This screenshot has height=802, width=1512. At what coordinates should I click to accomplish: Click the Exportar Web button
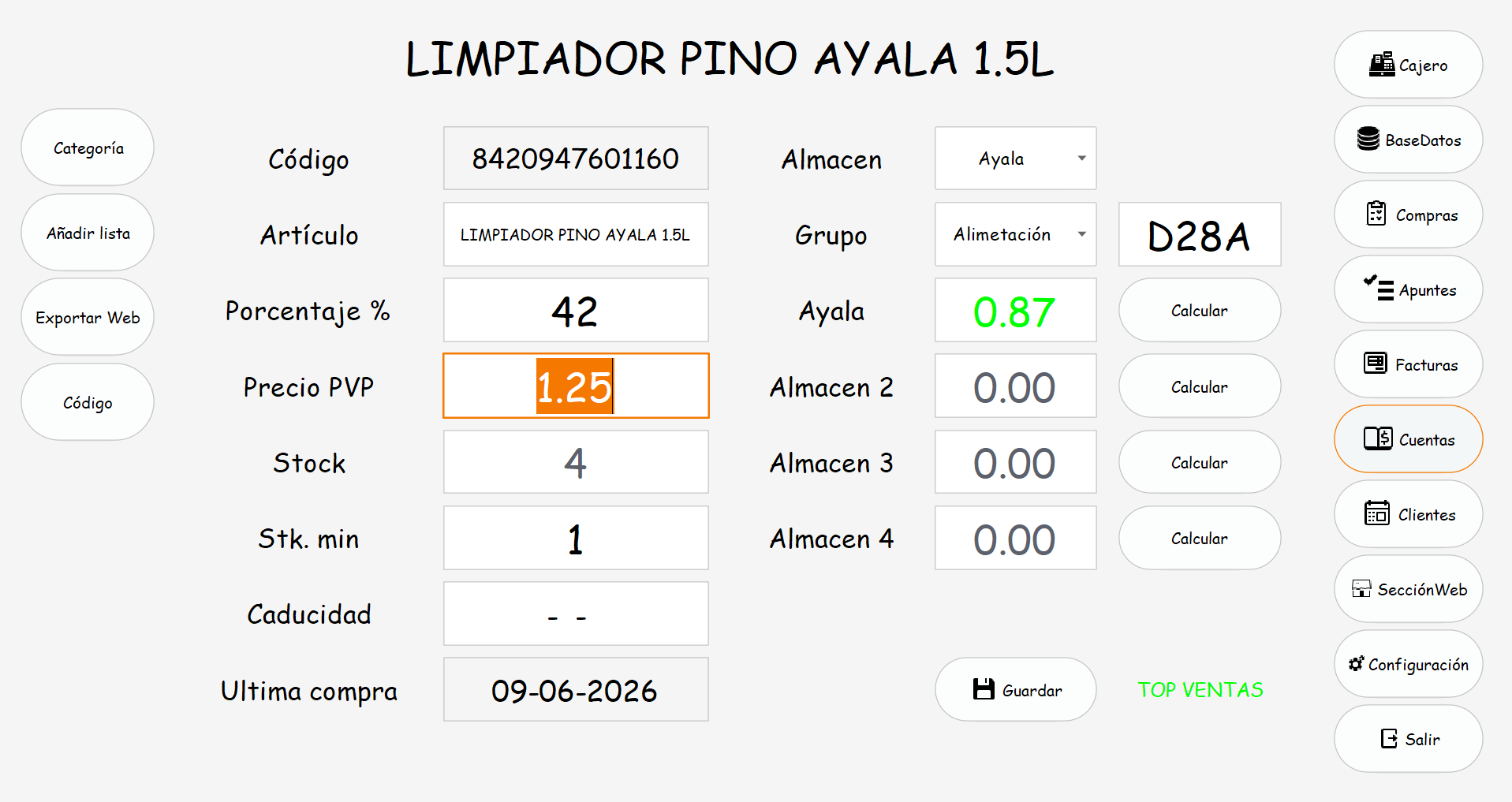click(88, 317)
